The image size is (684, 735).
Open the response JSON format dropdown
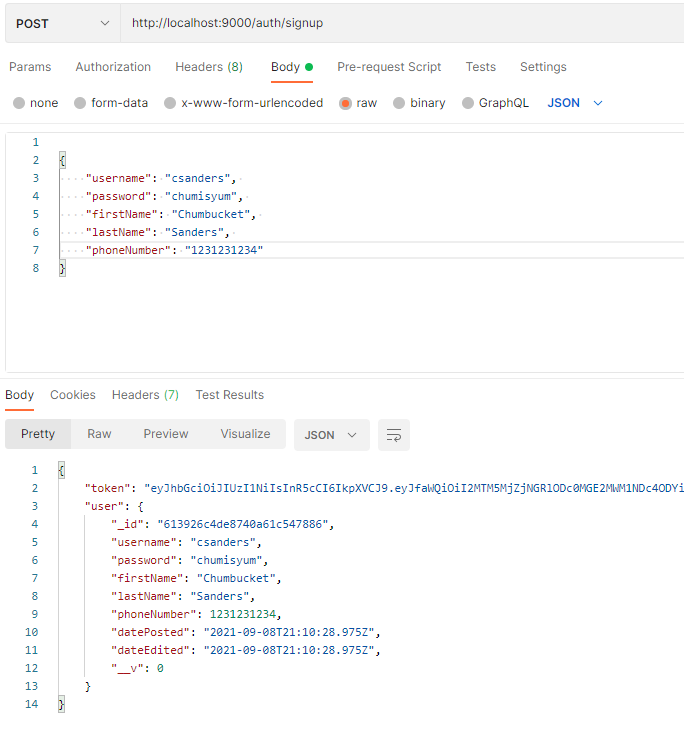coord(331,435)
